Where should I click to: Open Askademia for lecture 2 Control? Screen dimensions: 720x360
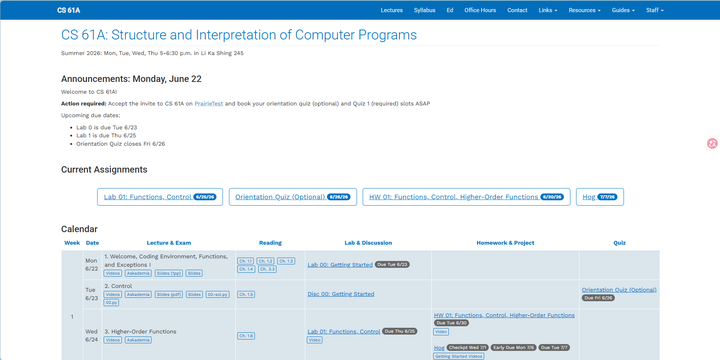138,294
